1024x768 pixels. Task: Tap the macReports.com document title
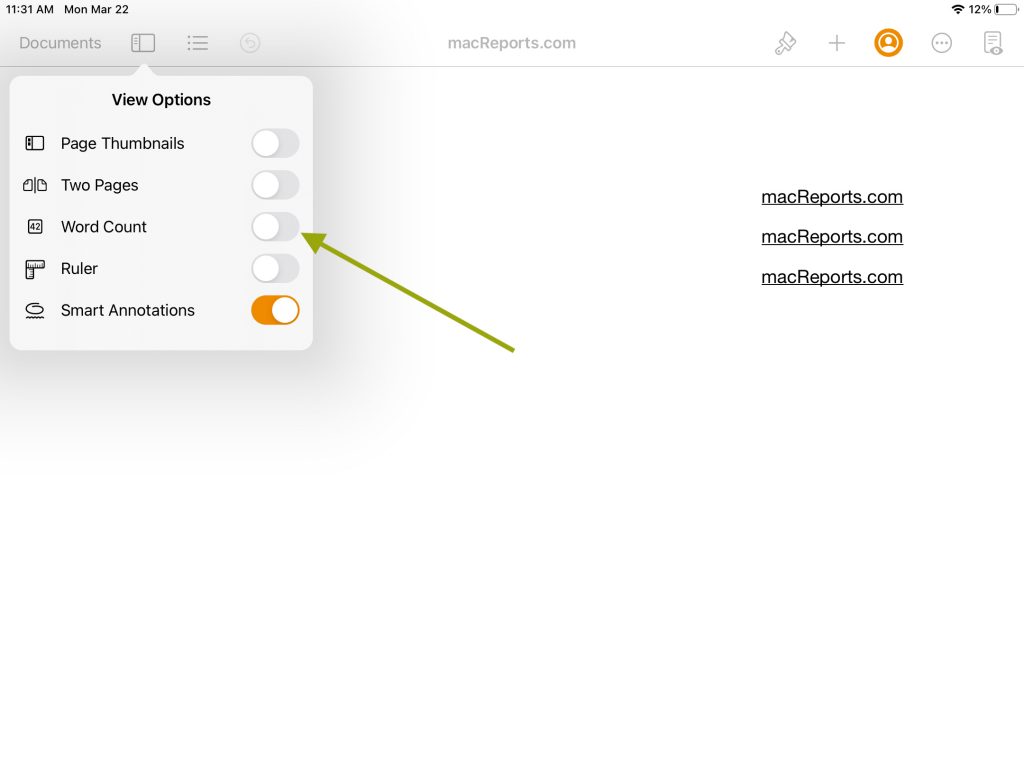[x=511, y=43]
